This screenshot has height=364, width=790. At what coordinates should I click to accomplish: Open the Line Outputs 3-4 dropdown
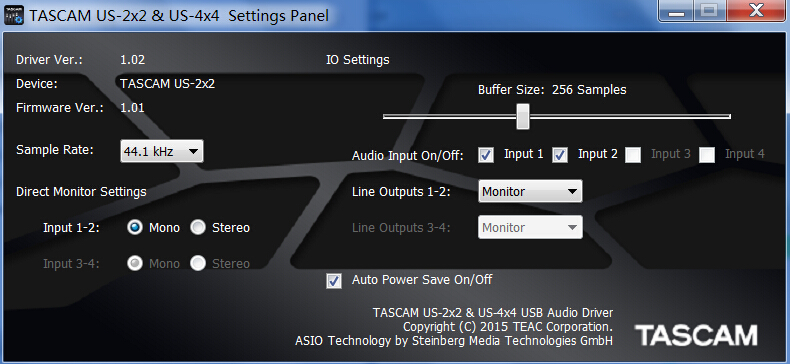point(530,227)
